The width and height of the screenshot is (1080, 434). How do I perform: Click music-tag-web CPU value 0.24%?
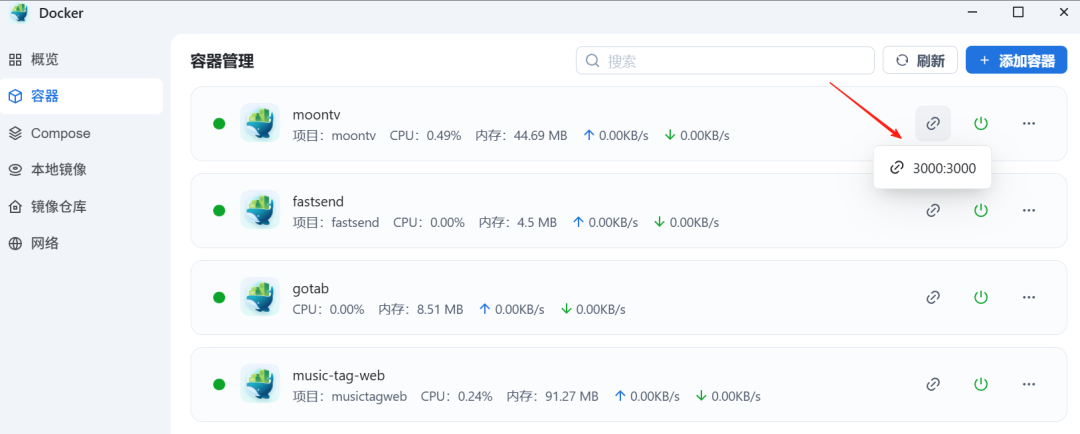[475, 396]
